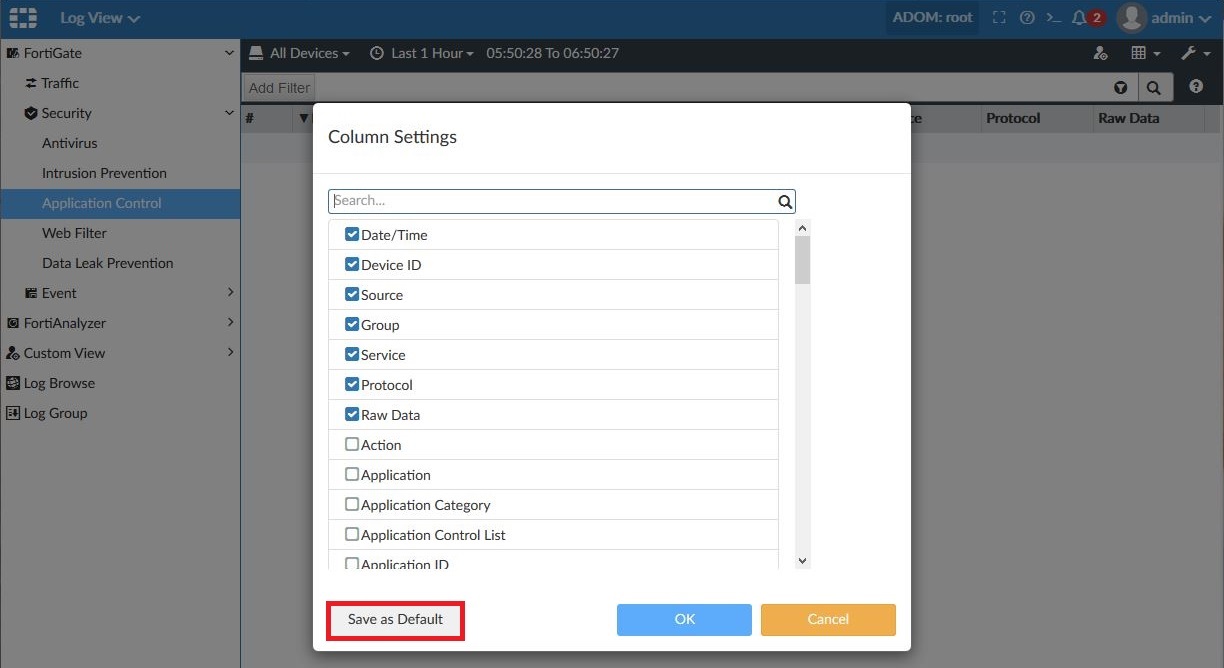Image resolution: width=1224 pixels, height=668 pixels.
Task: Run search with the magnifier icon
Action: (x=1155, y=87)
